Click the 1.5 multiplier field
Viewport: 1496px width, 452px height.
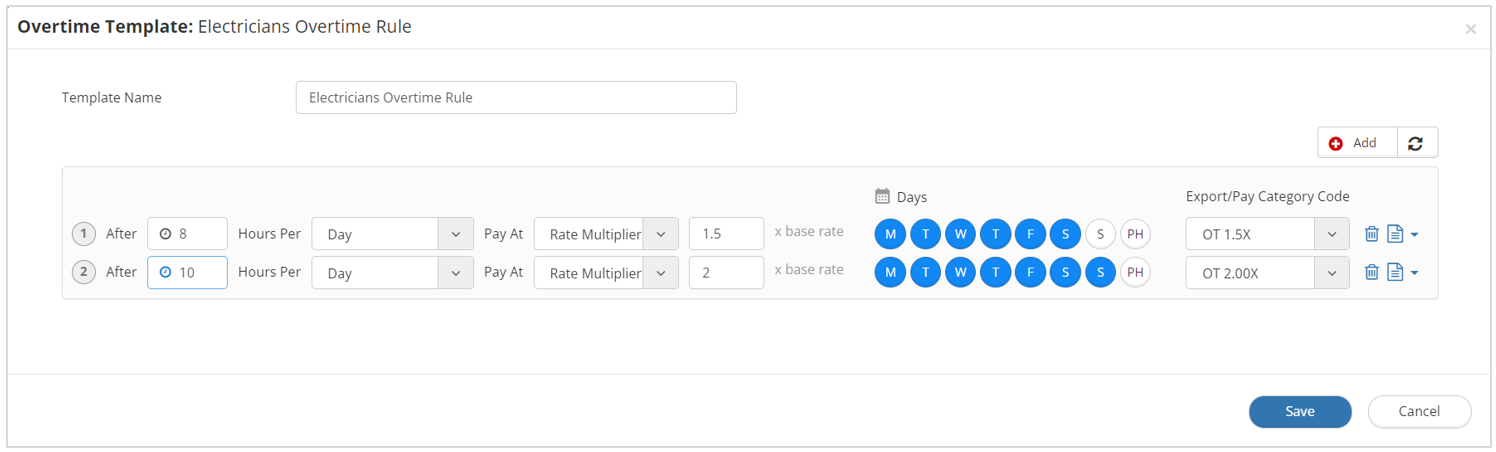click(x=727, y=234)
